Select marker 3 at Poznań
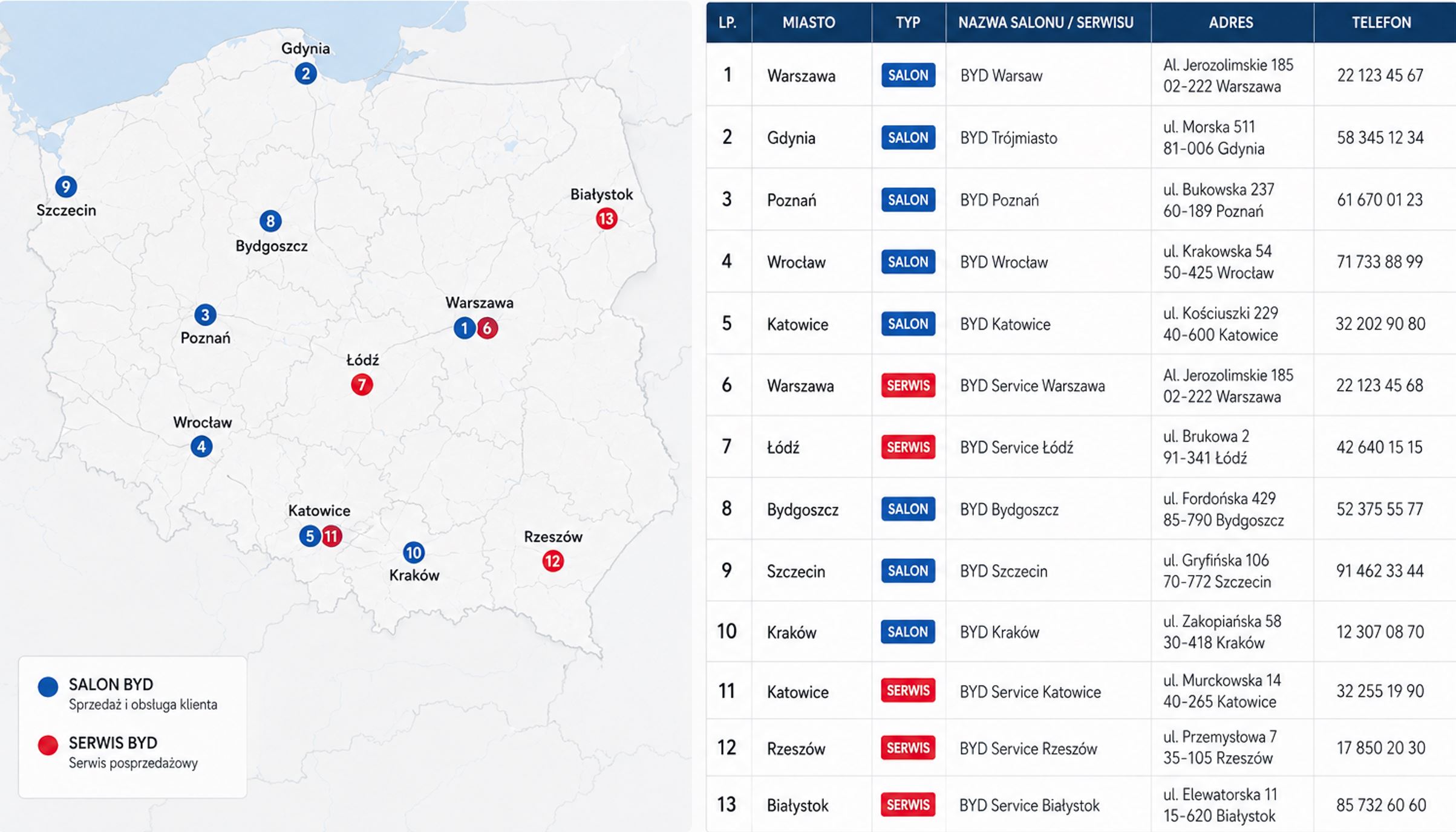Image resolution: width=1456 pixels, height=832 pixels. click(x=205, y=314)
